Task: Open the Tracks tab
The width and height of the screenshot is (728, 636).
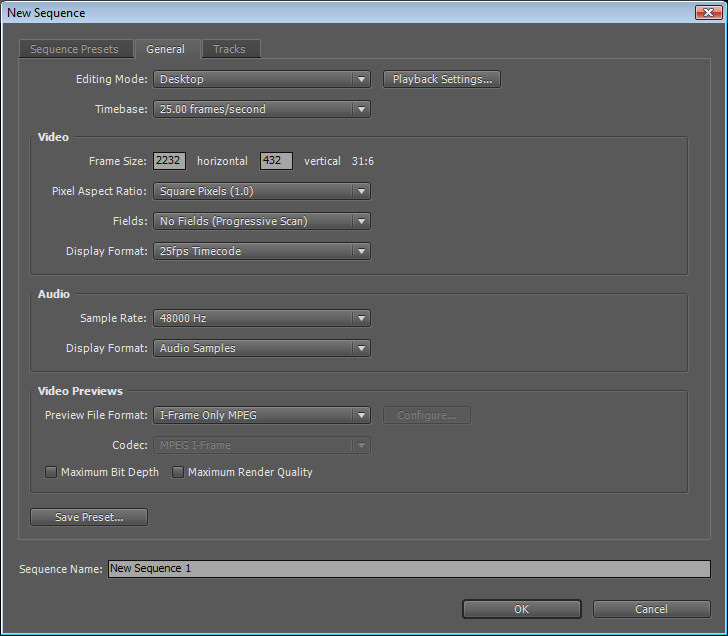Action: [x=229, y=49]
